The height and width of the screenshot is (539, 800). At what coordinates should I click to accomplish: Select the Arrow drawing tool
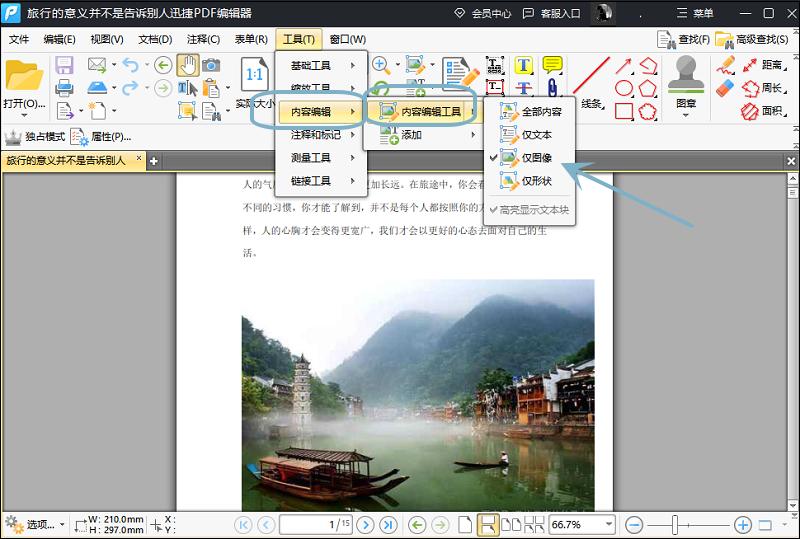point(623,65)
